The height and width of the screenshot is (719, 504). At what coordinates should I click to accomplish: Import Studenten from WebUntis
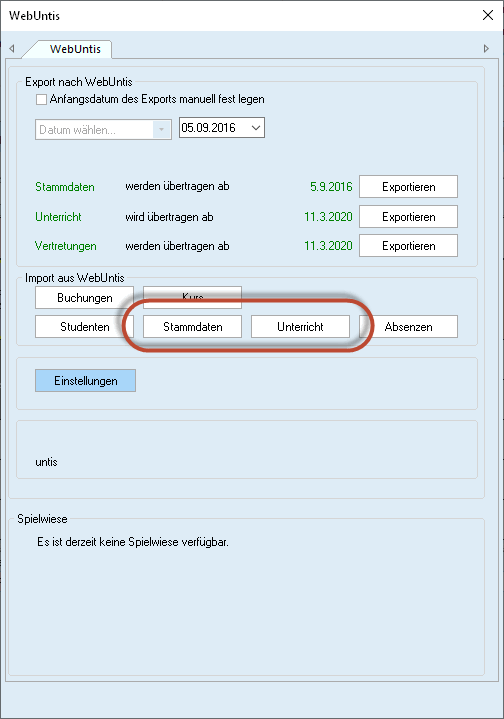coord(84,326)
